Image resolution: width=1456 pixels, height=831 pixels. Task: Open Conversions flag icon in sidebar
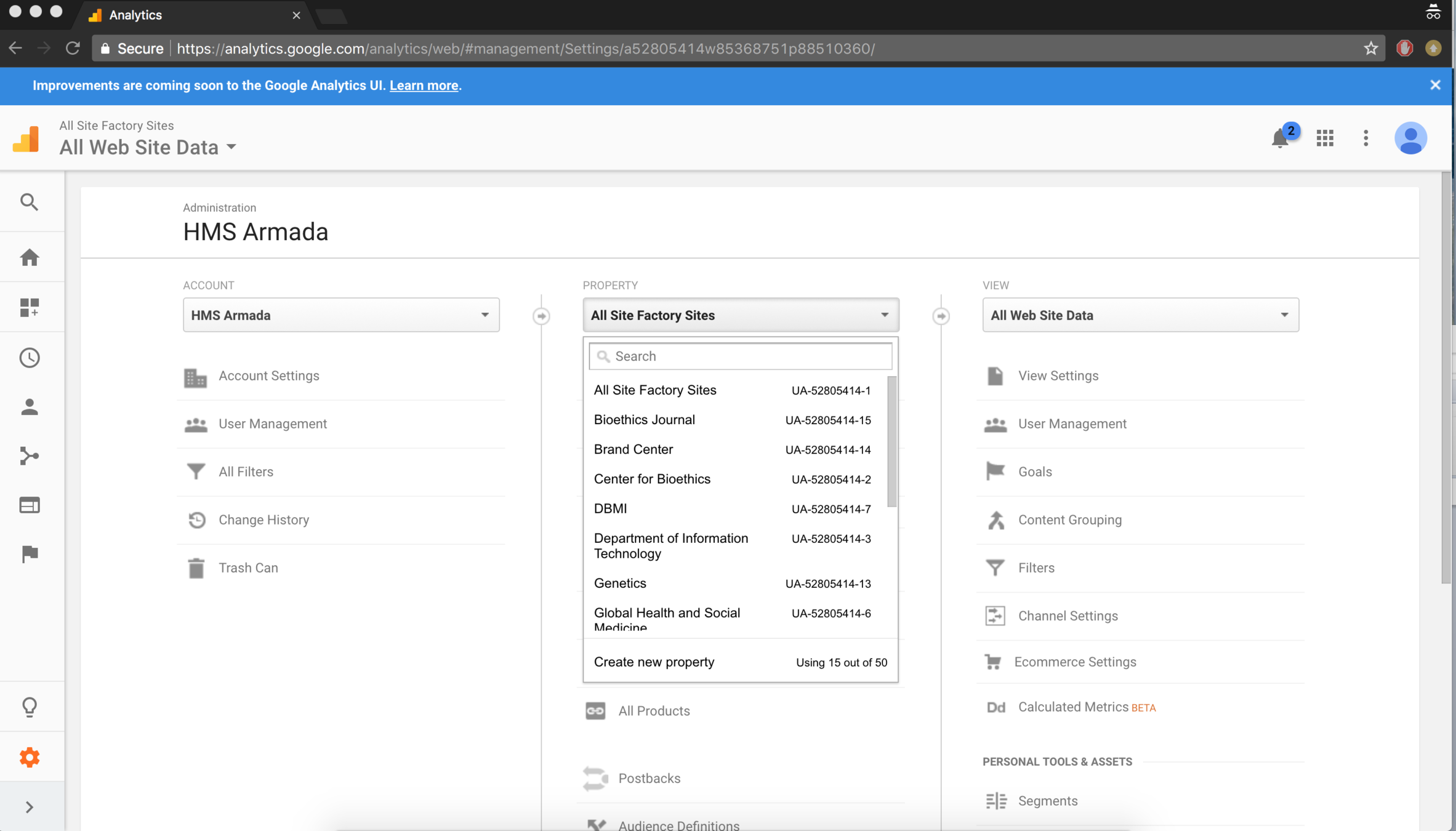click(29, 553)
